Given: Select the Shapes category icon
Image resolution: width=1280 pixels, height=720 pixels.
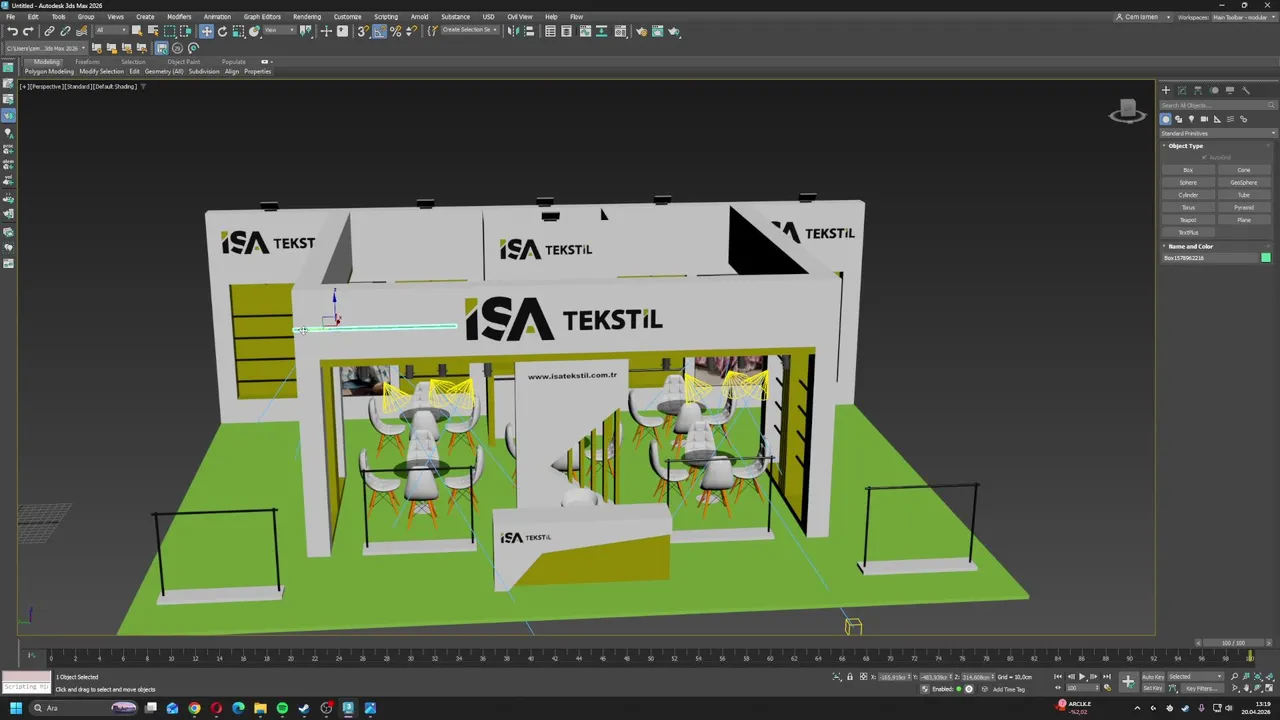Looking at the screenshot, I should (x=1178, y=119).
